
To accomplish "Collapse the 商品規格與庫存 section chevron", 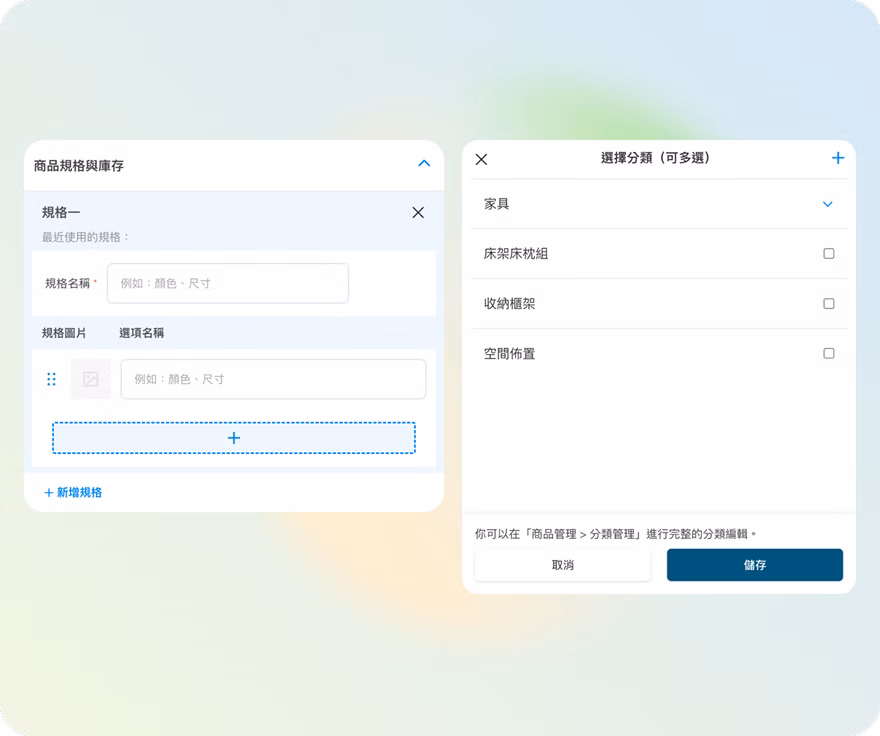I will (x=424, y=163).
